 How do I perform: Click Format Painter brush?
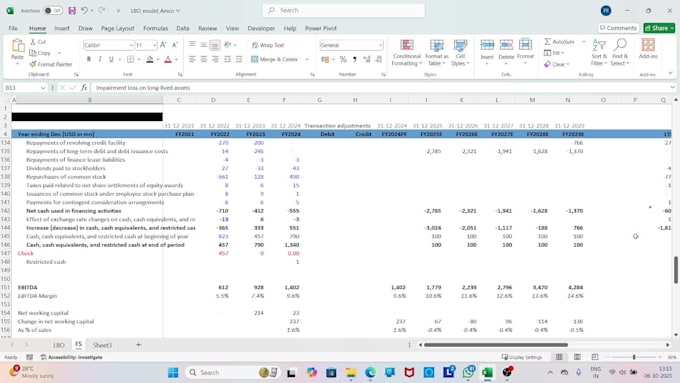(x=51, y=64)
